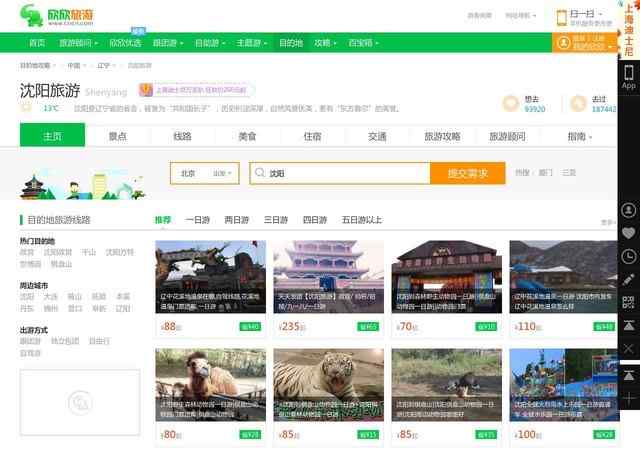Viewport: 640px width, 450px height.
Task: Open the ¥70 tour card thumbnail
Action: click(x=447, y=276)
